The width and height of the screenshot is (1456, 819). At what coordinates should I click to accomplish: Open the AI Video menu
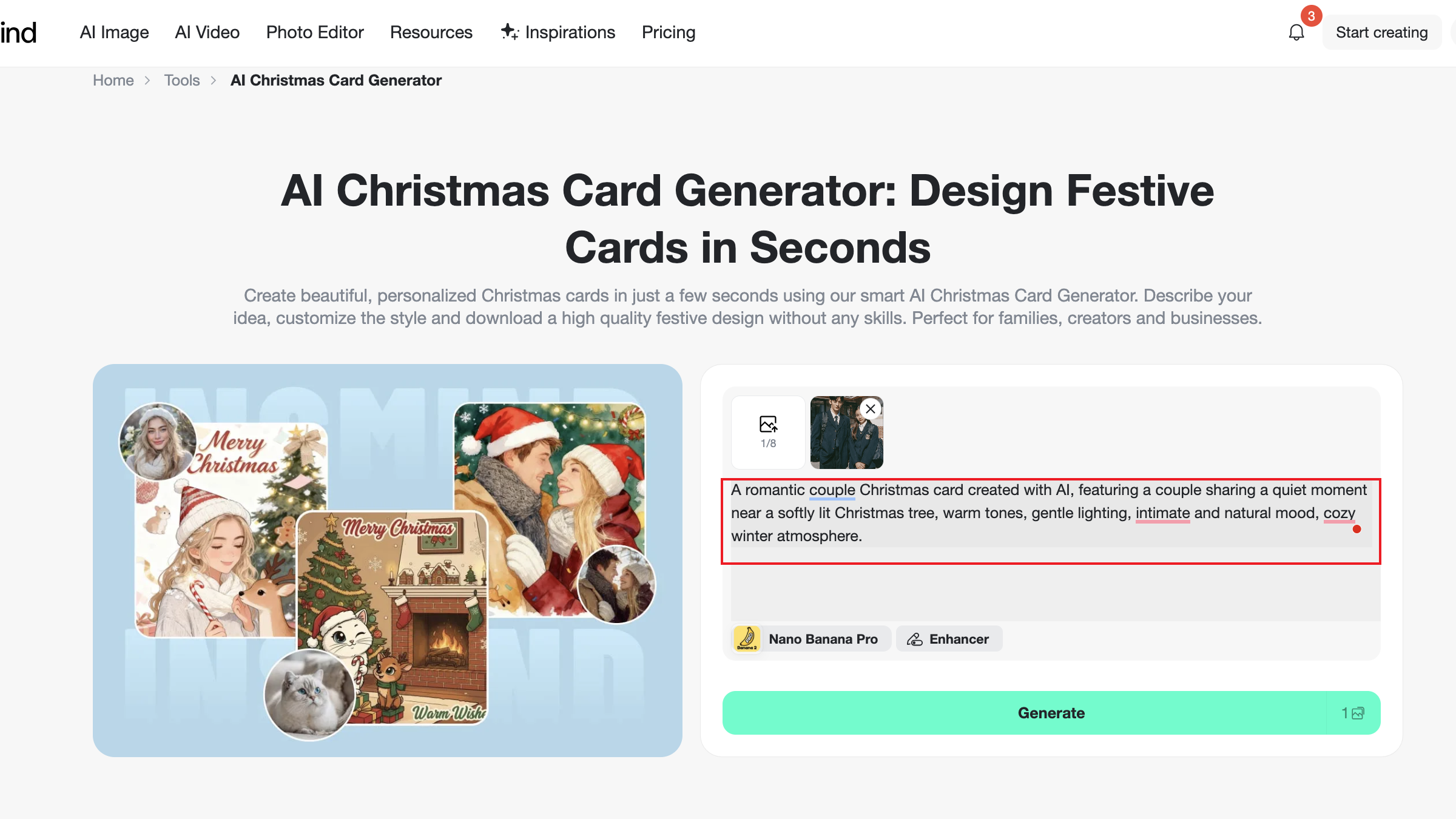207,32
